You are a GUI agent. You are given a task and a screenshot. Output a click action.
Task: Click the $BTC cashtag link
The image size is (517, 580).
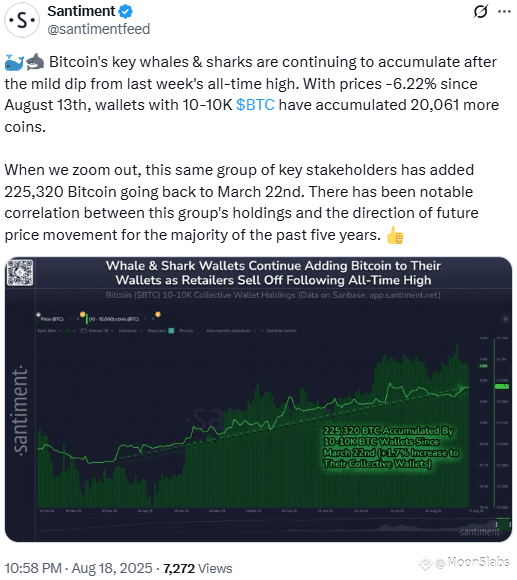click(x=255, y=105)
